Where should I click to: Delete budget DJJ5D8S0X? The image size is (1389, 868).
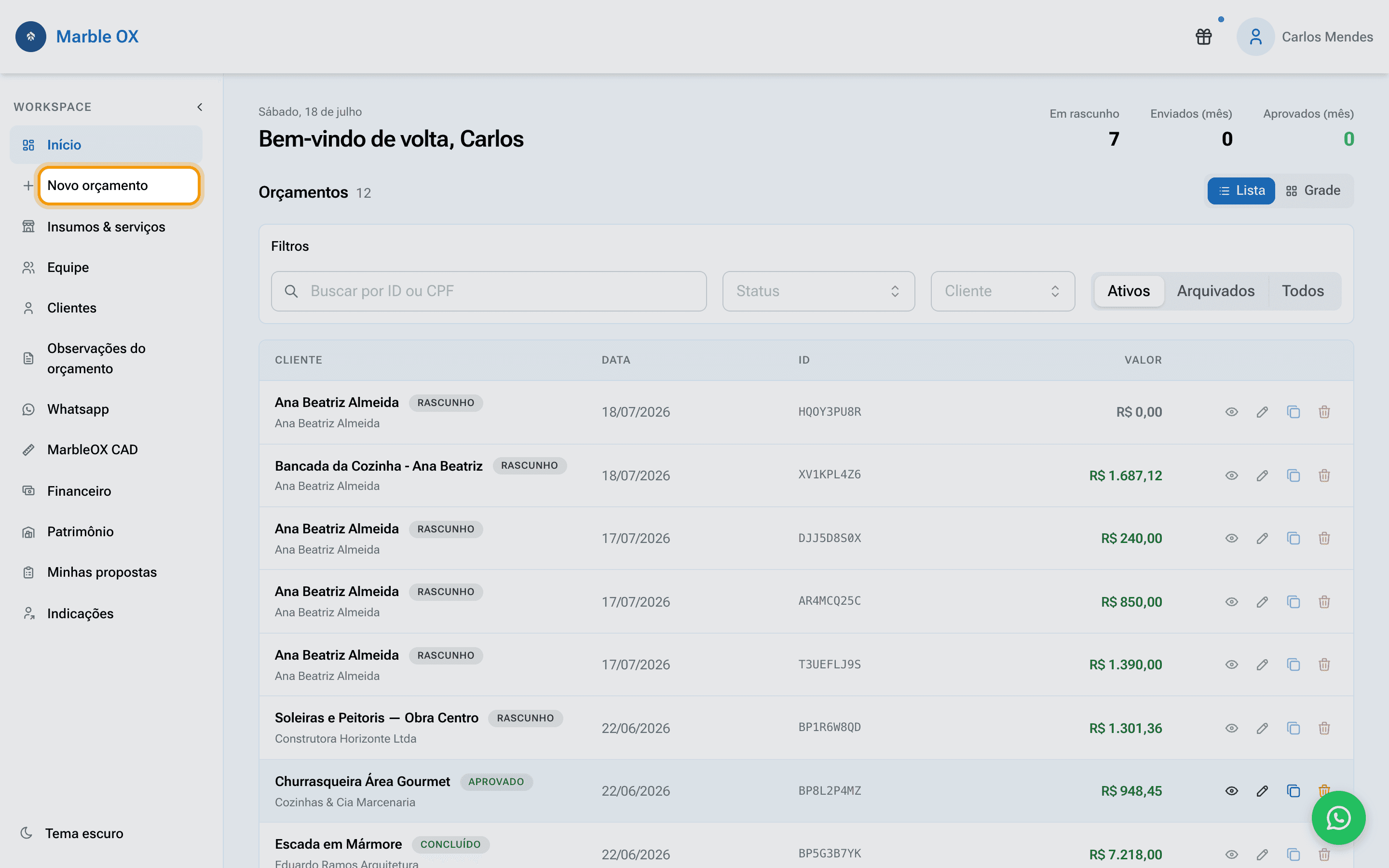coord(1324,539)
